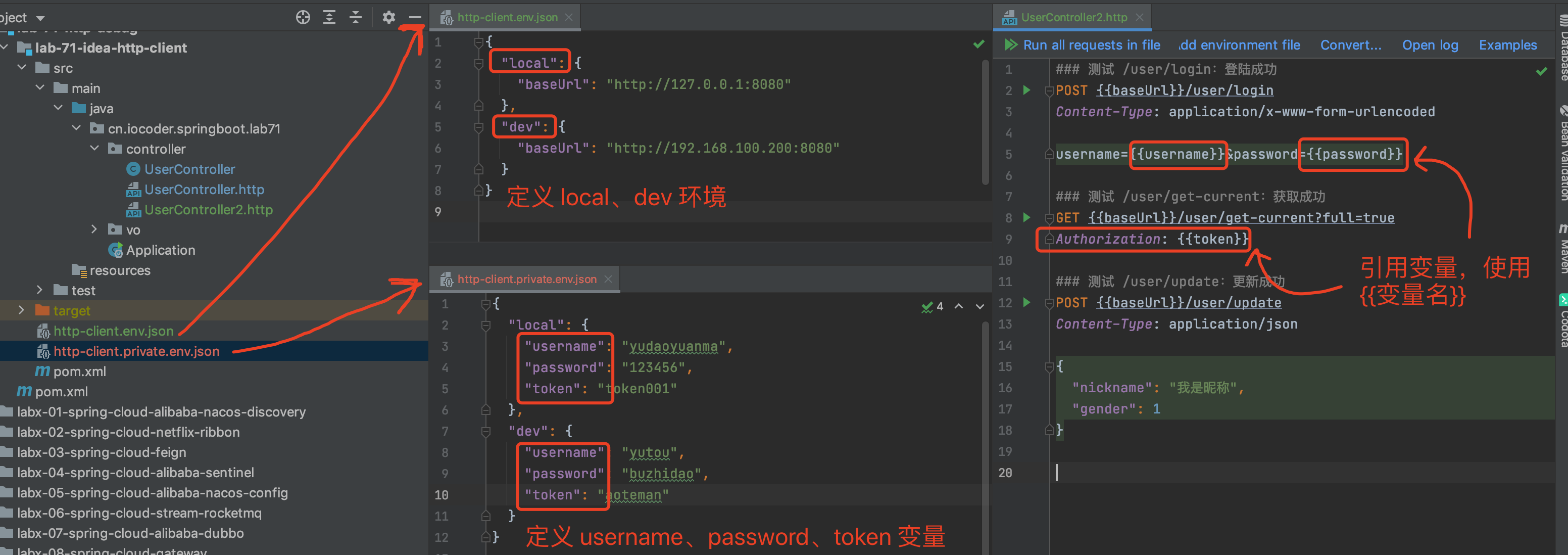Click the Examples link
This screenshot has height=555, width=1568.
pyautogui.click(x=1508, y=45)
